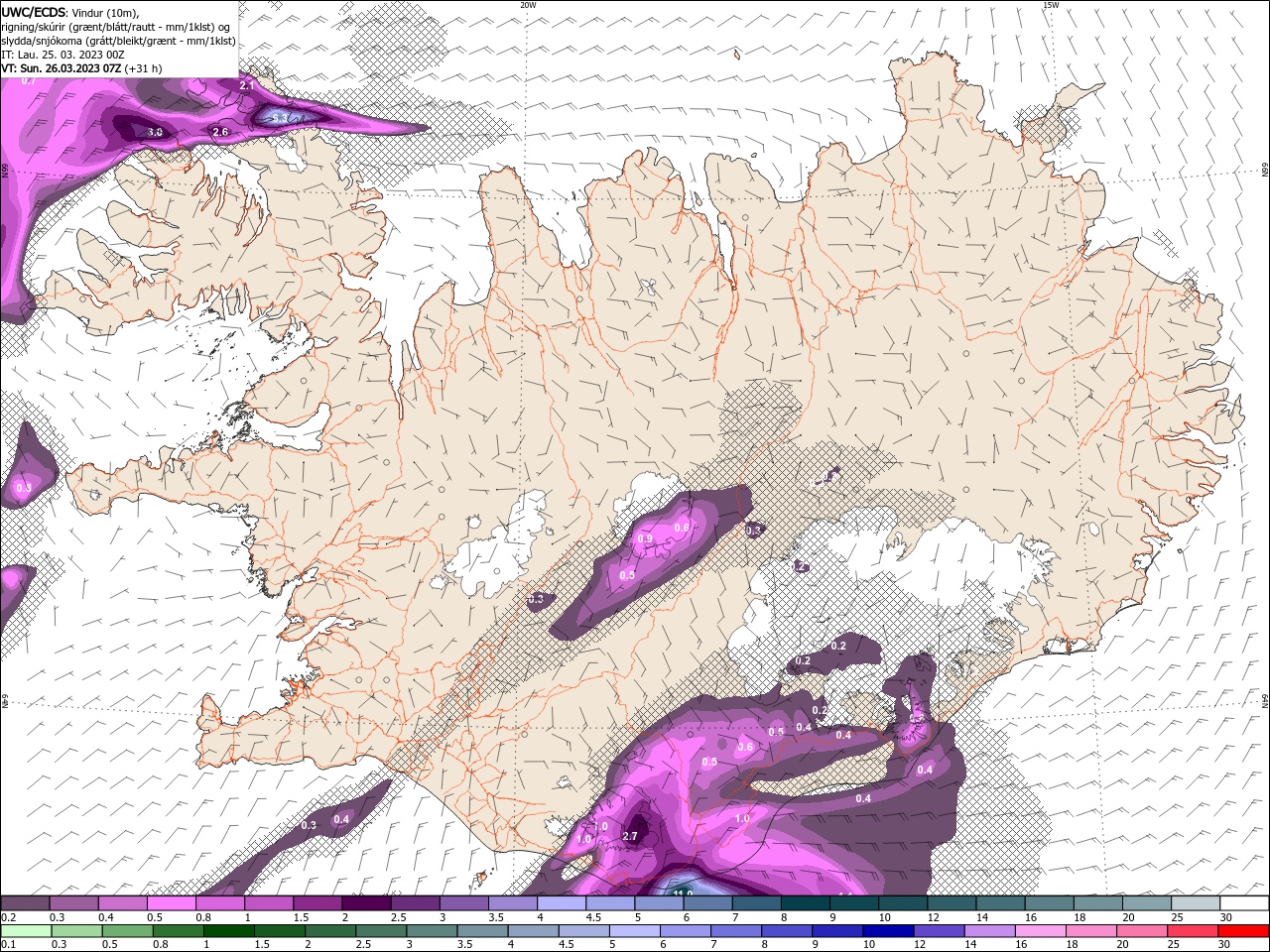Pick the palest green rain swatch starting at 0.1
This screenshot has width=1270, height=952.
(x=25, y=931)
